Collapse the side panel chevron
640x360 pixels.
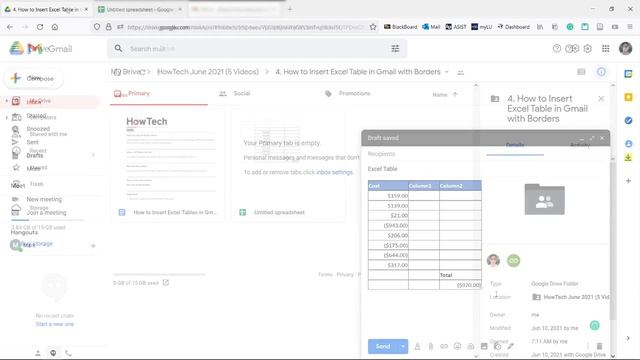click(x=628, y=338)
